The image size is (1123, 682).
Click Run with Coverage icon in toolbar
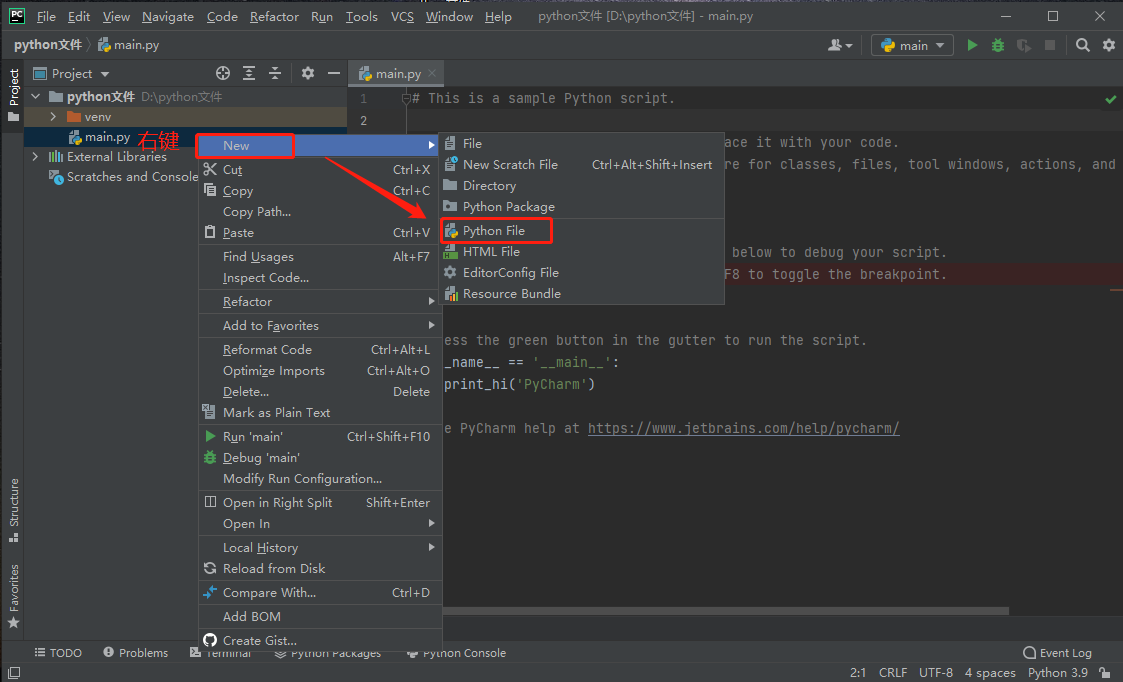pyautogui.click(x=1024, y=45)
